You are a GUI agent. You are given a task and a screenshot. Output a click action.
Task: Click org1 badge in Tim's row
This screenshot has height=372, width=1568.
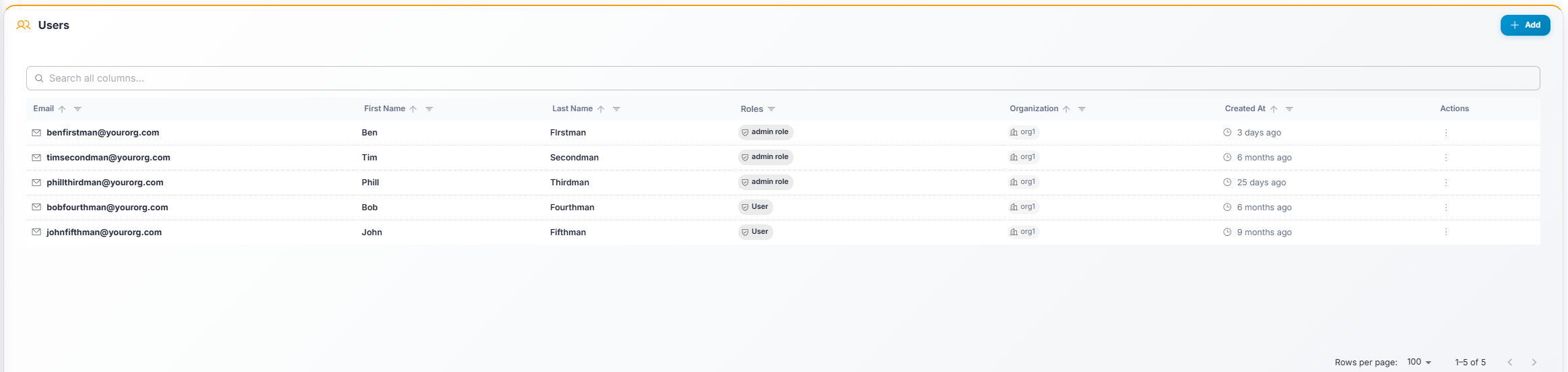[1023, 157]
